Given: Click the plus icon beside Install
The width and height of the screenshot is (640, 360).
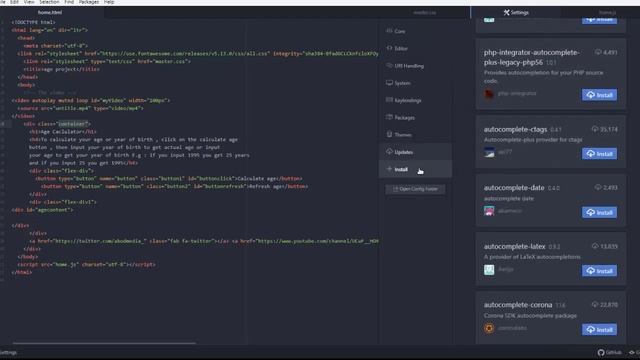Looking at the screenshot, I should tap(389, 169).
